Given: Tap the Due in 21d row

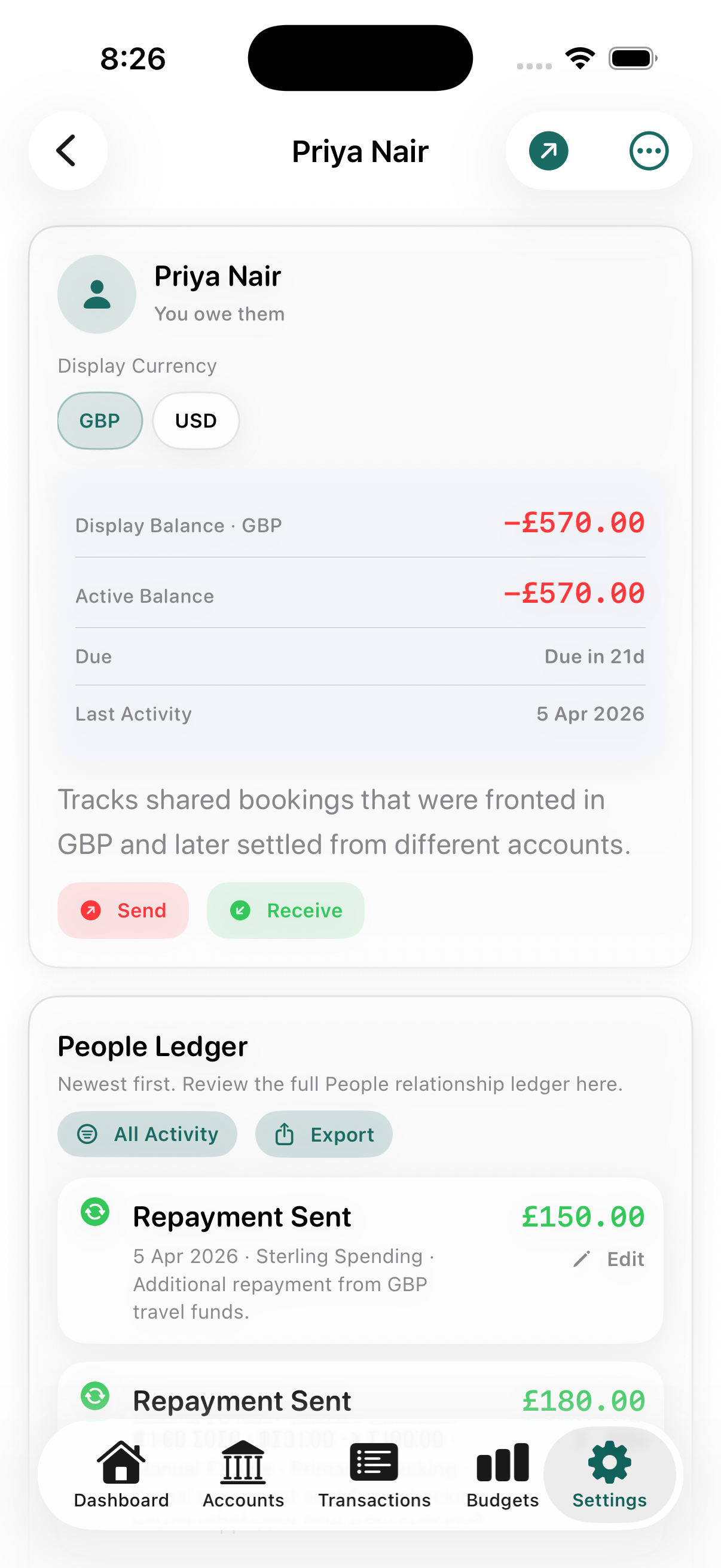Looking at the screenshot, I should click(x=360, y=656).
